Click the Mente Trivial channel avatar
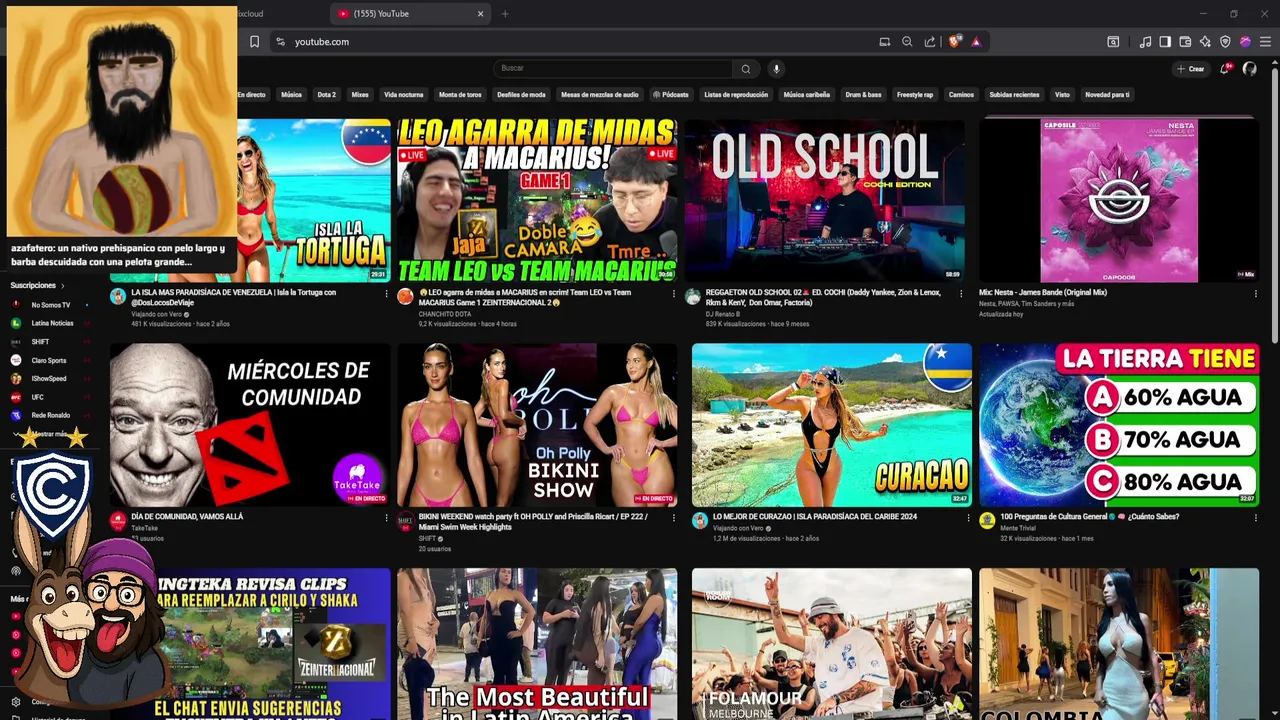This screenshot has width=1280, height=720. point(987,521)
